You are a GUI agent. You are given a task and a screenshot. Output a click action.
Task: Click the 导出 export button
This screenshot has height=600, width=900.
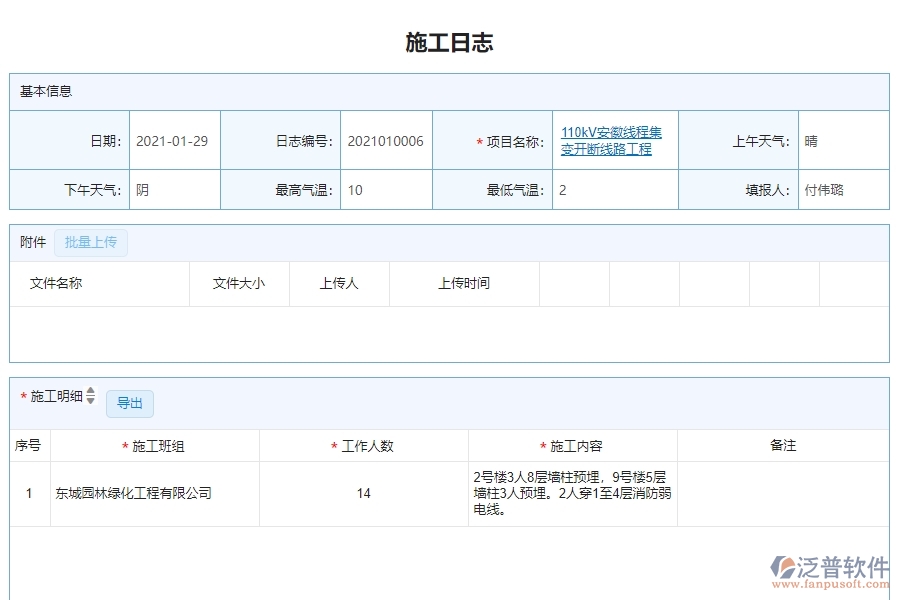point(130,403)
